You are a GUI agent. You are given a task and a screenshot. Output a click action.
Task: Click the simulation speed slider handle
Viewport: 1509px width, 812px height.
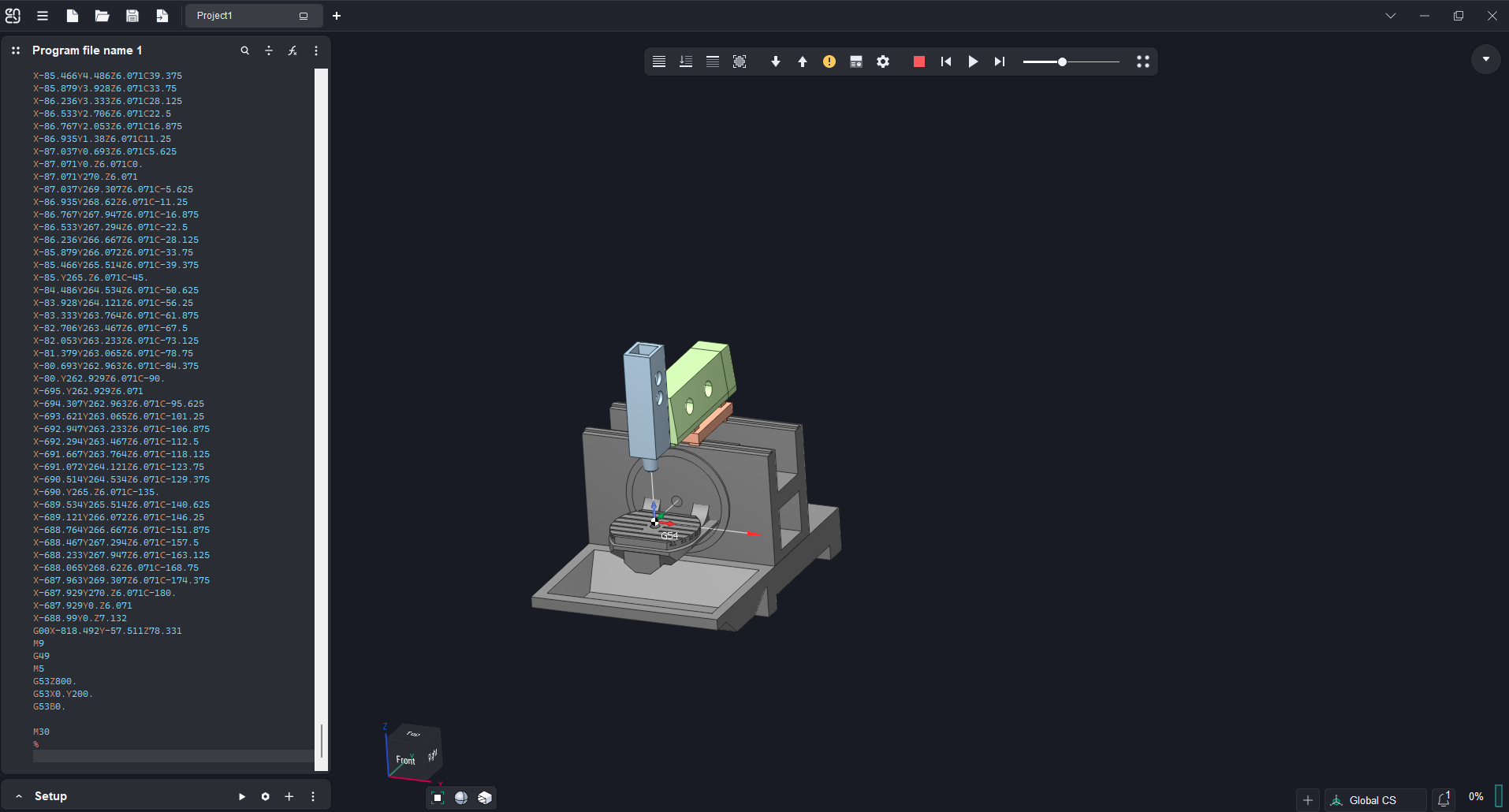1062,61
